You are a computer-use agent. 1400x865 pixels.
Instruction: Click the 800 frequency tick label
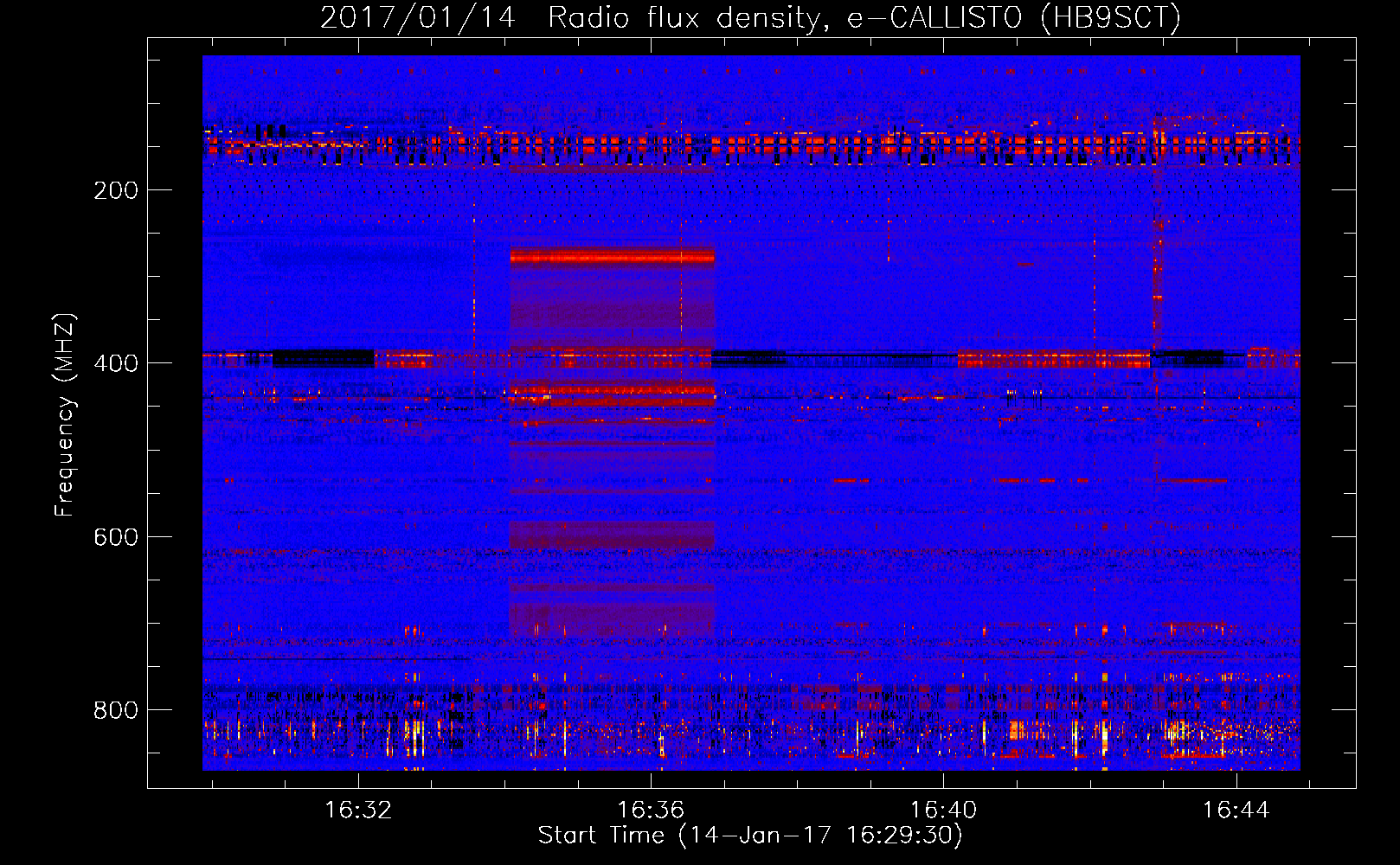tap(115, 710)
